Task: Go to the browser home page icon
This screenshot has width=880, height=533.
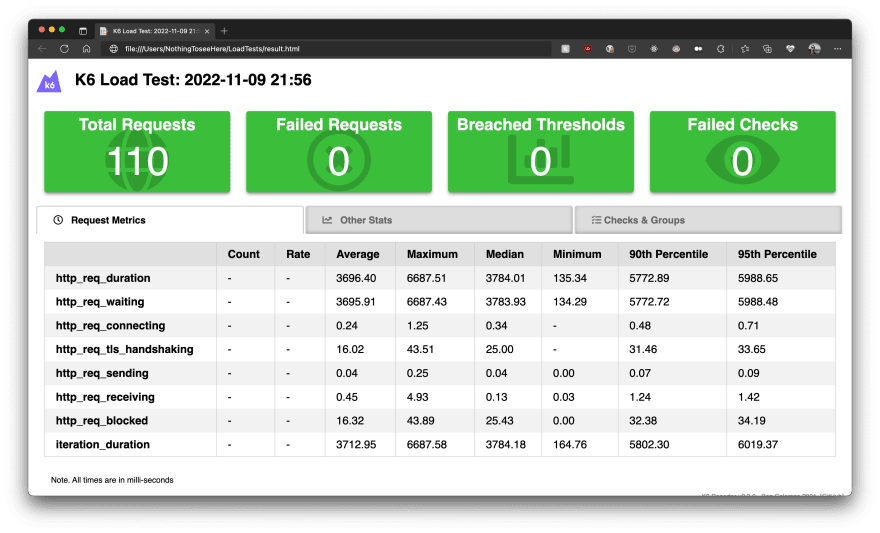Action: [86, 49]
